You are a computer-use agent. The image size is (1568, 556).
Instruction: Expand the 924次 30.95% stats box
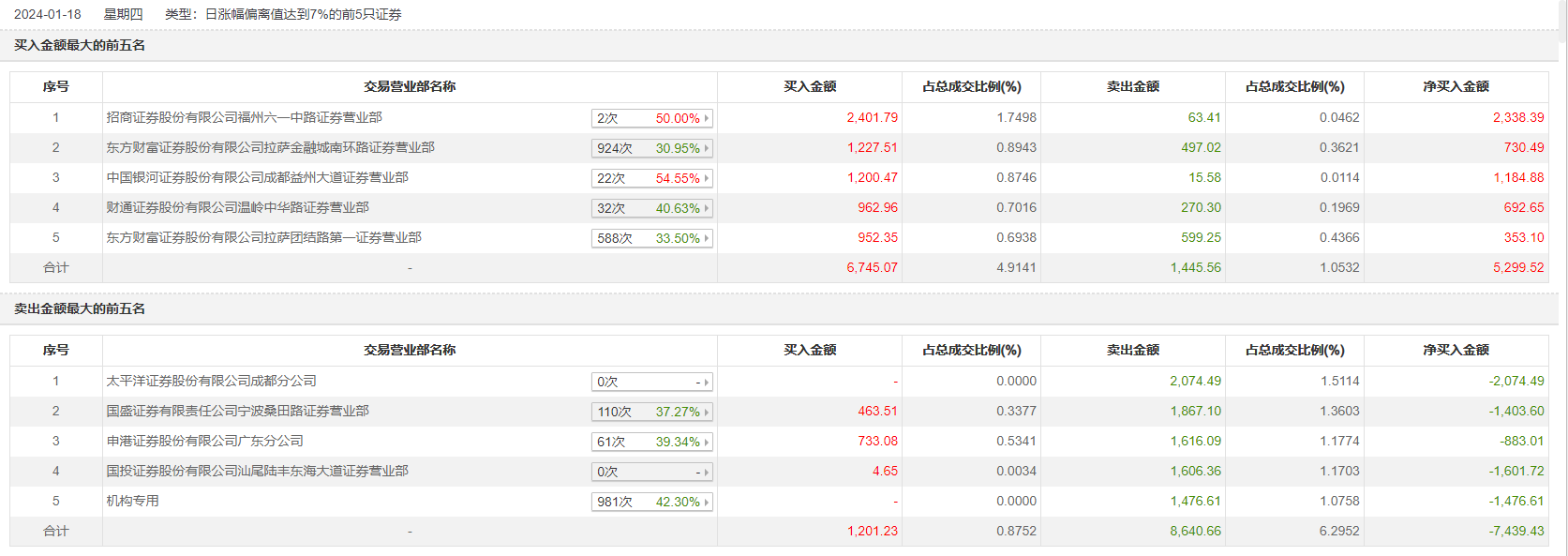[x=652, y=148]
